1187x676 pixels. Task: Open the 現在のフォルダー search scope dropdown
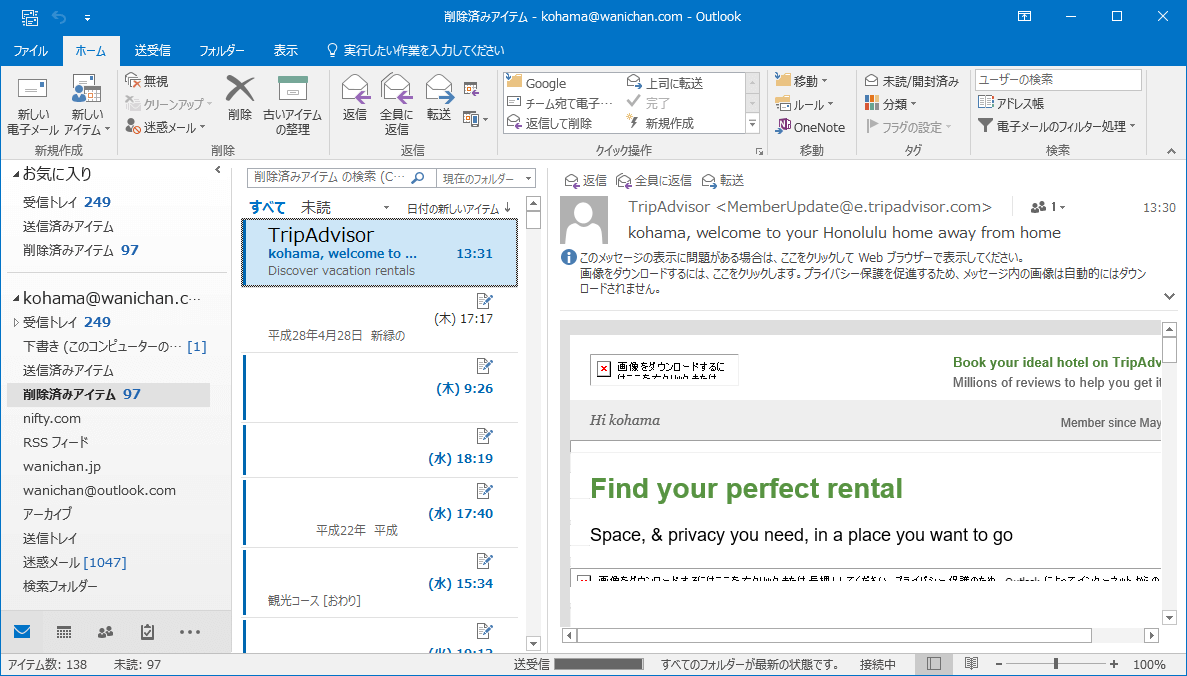tap(486, 178)
